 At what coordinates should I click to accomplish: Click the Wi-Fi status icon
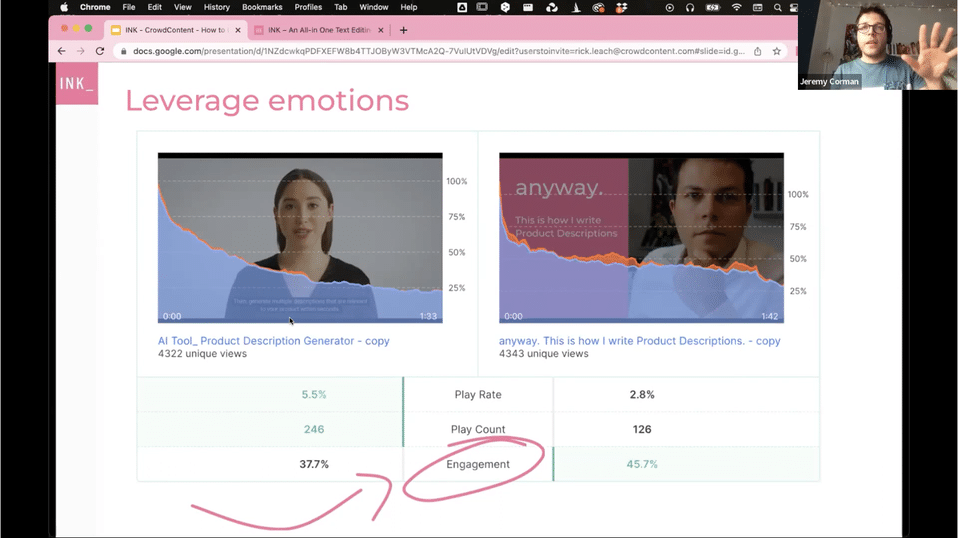(x=737, y=7)
